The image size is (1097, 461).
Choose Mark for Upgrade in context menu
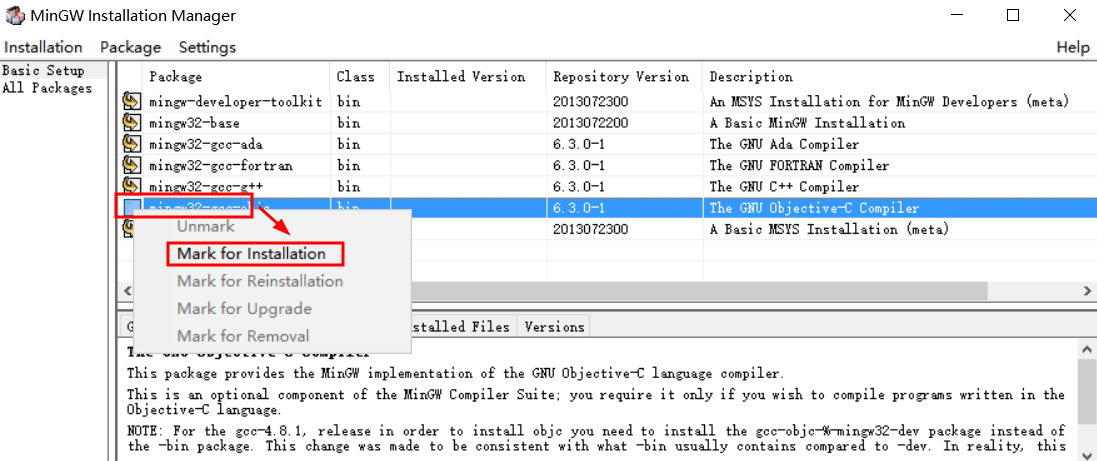[244, 308]
